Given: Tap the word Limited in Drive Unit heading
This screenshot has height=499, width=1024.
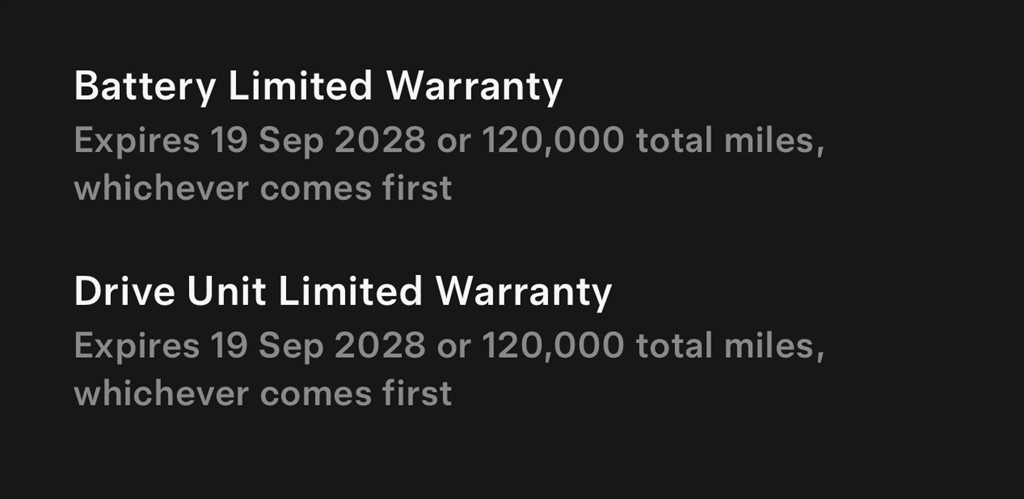Looking at the screenshot, I should coord(350,292).
